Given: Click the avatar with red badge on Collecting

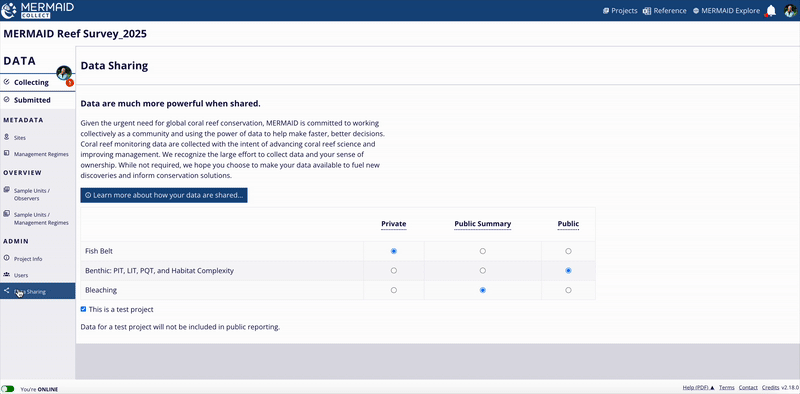Looking at the screenshot, I should pos(64,74).
